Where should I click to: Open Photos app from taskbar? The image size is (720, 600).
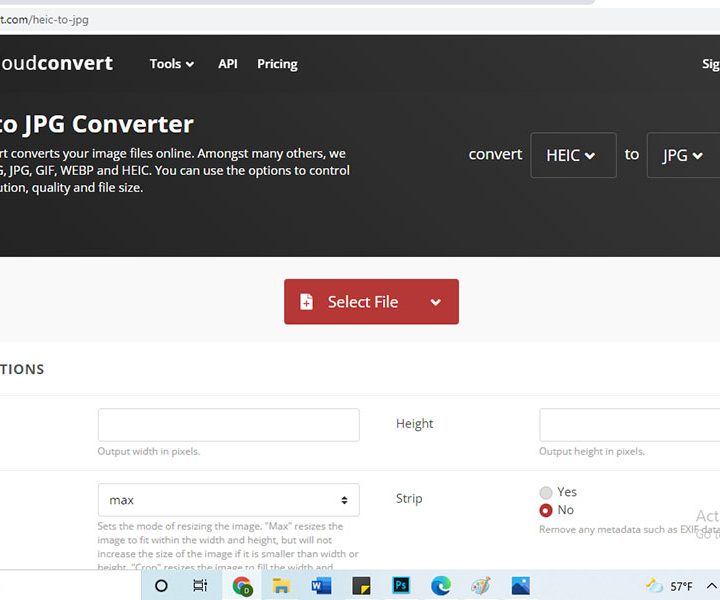(521, 586)
